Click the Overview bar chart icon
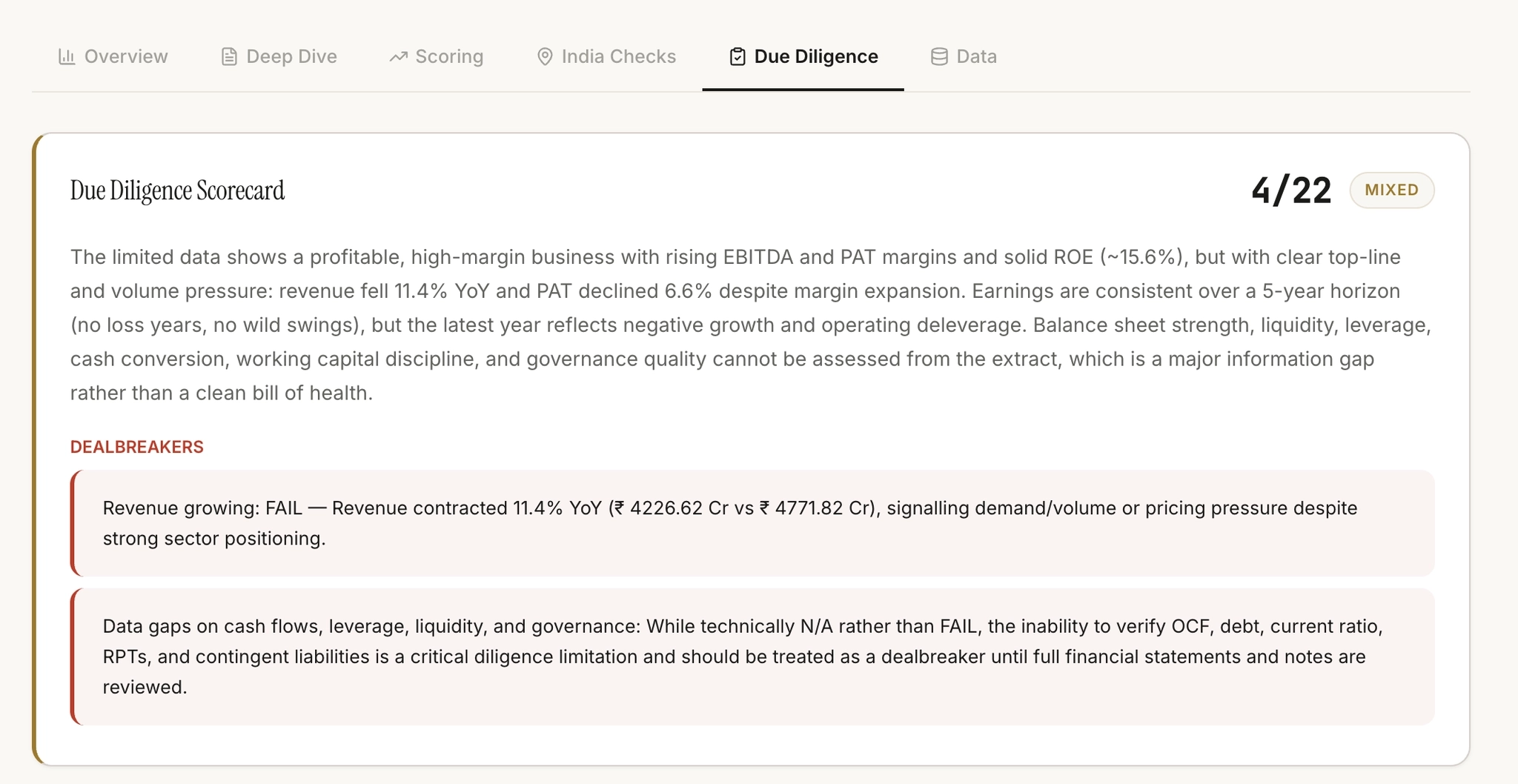The height and width of the screenshot is (784, 1518). (67, 56)
